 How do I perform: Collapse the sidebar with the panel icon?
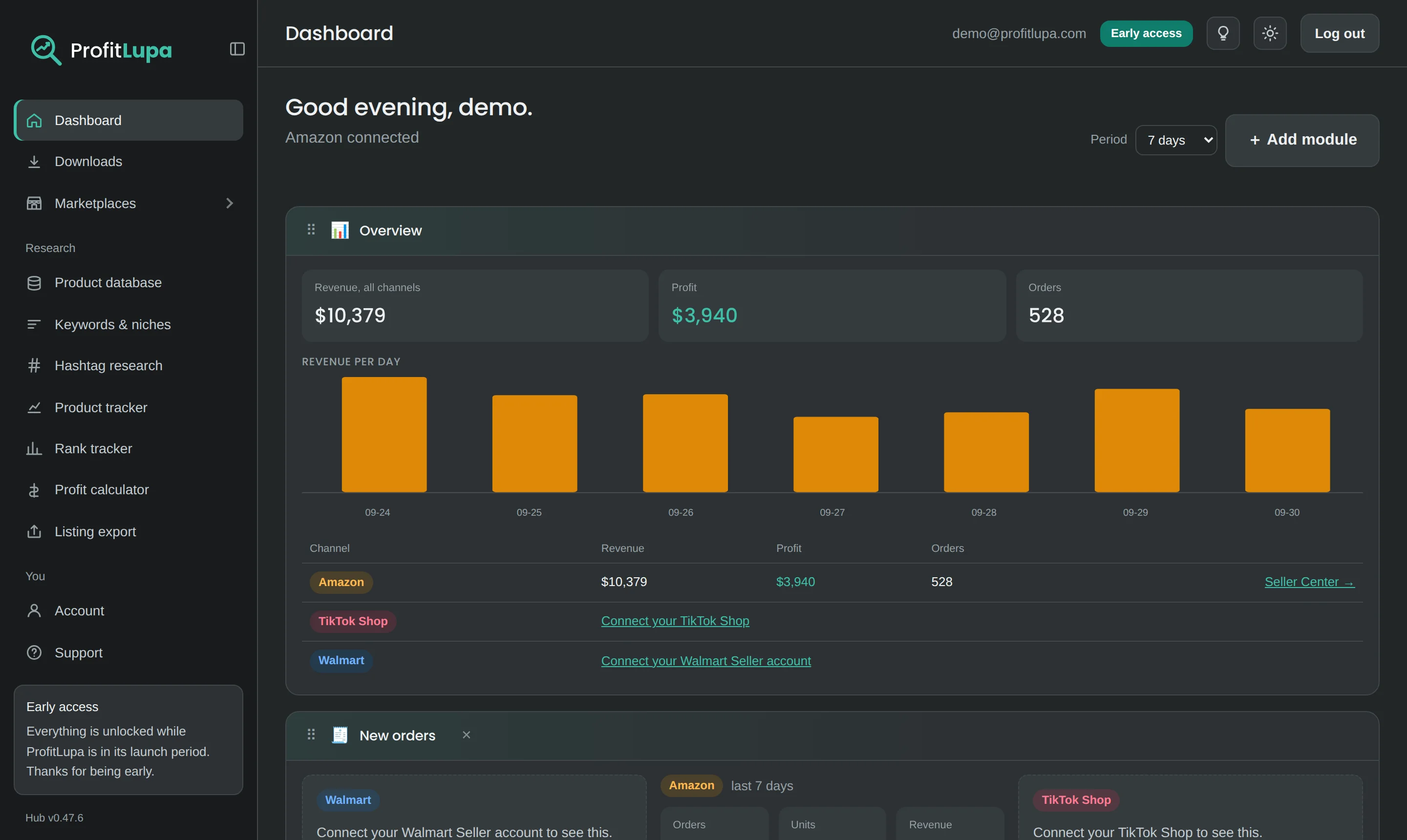click(x=237, y=49)
